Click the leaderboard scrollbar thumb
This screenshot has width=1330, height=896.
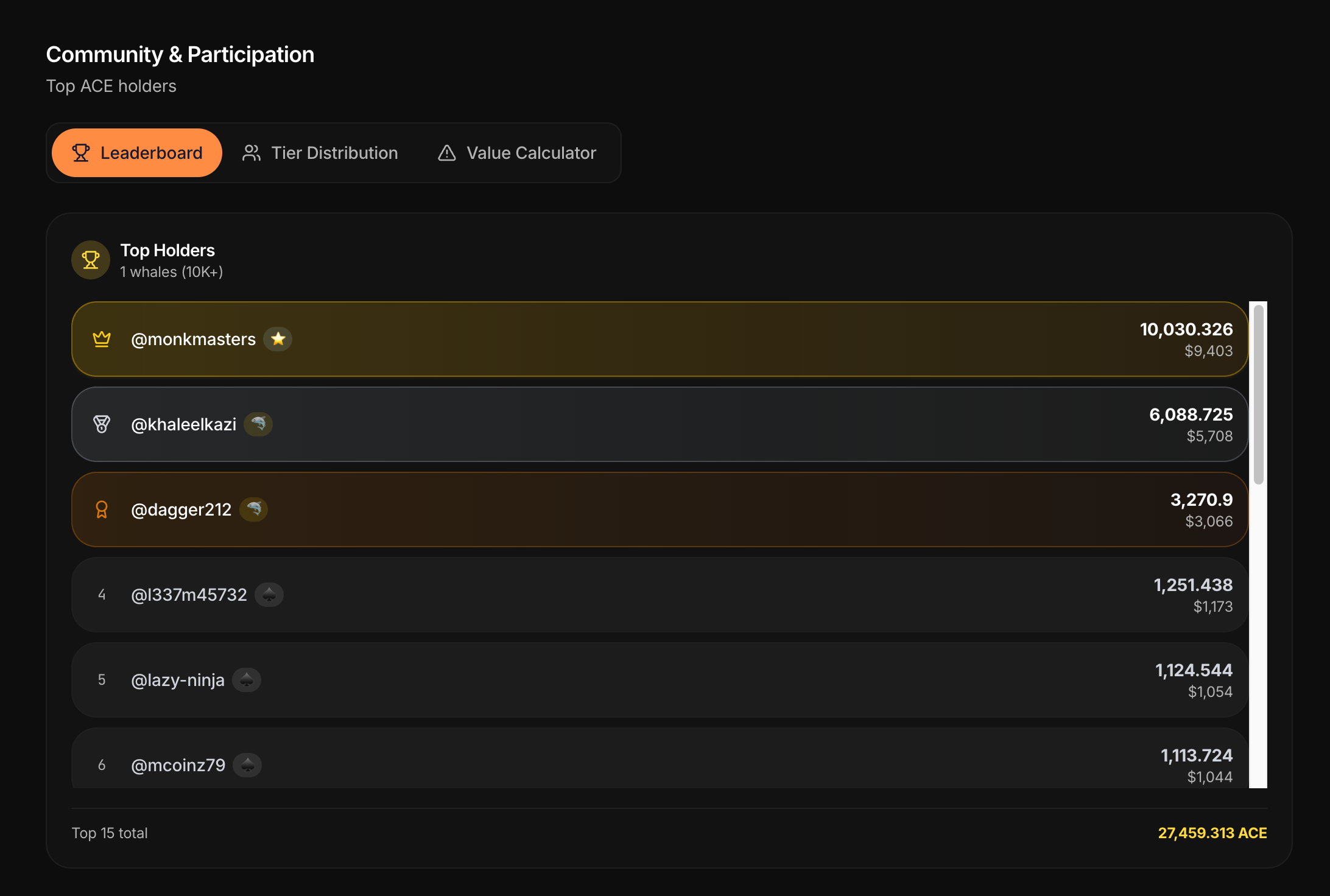(x=1259, y=394)
